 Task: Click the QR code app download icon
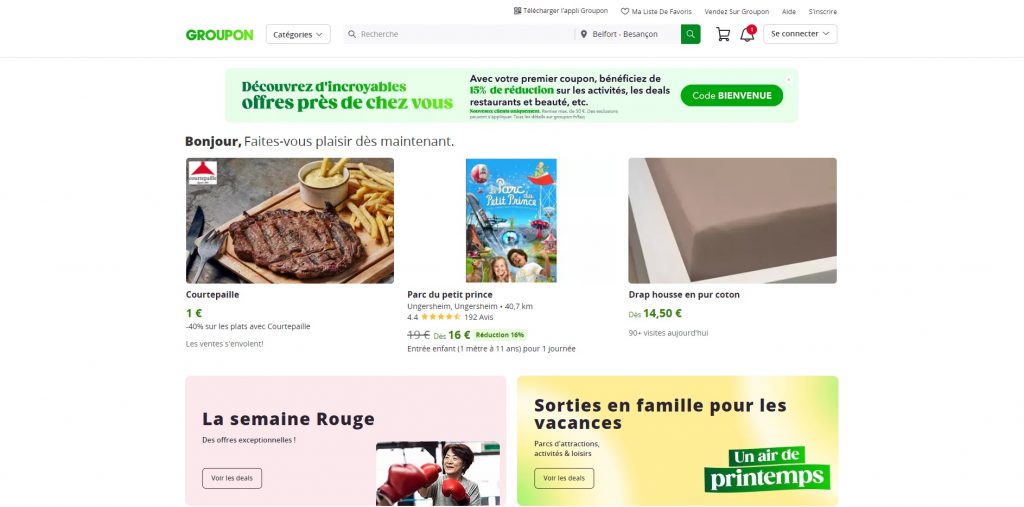click(x=517, y=11)
